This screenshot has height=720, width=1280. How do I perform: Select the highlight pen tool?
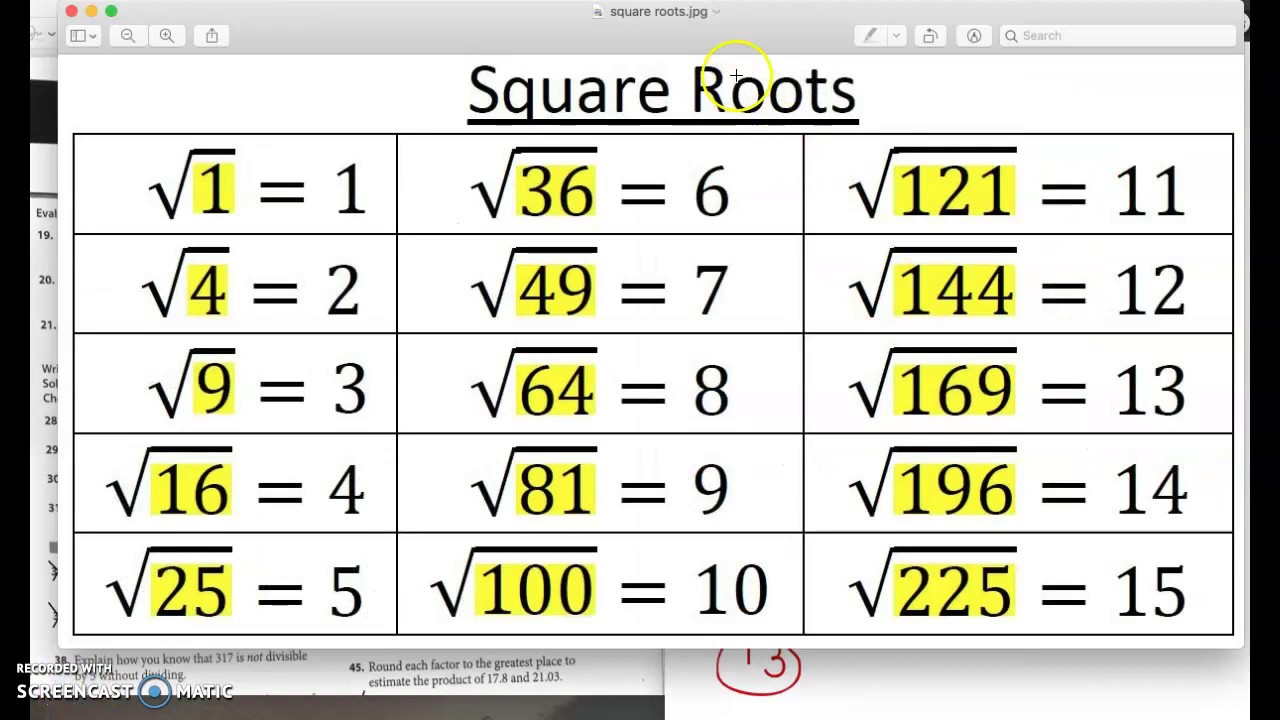coord(870,36)
